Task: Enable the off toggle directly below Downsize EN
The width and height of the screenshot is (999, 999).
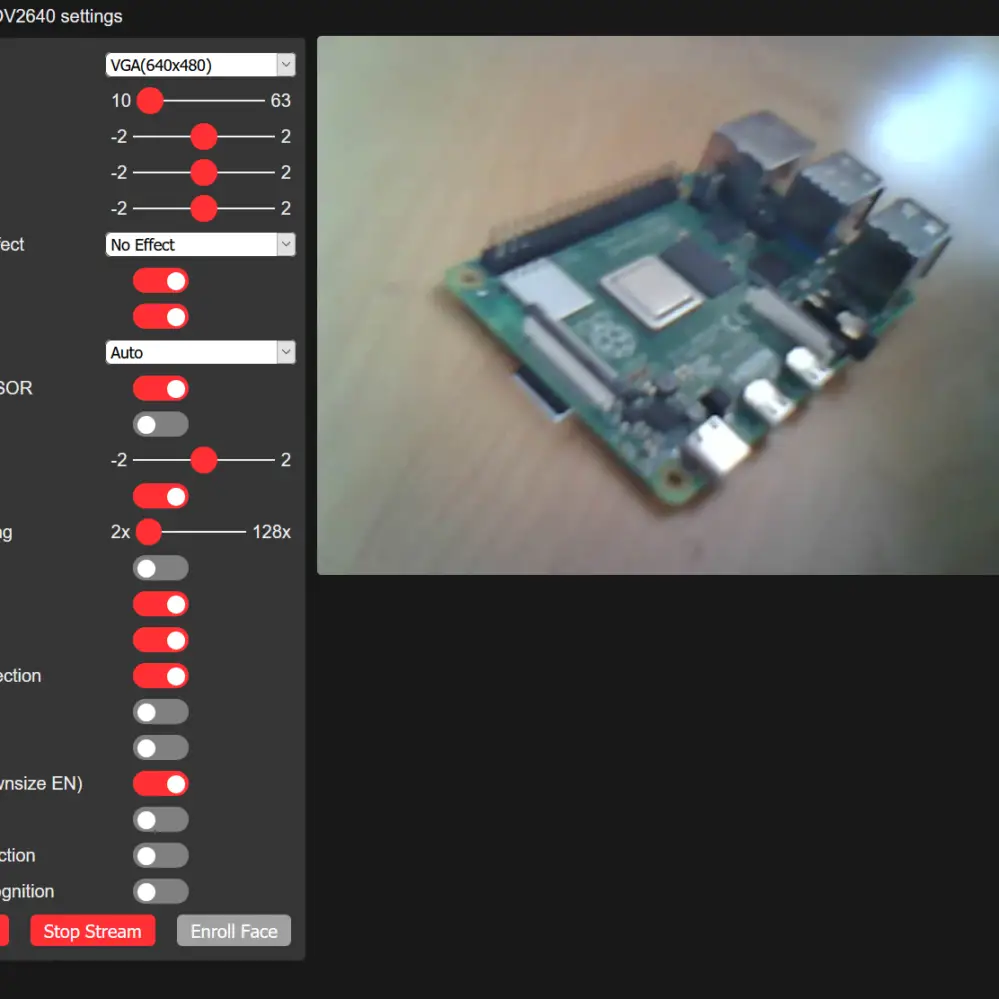Action: (161, 820)
